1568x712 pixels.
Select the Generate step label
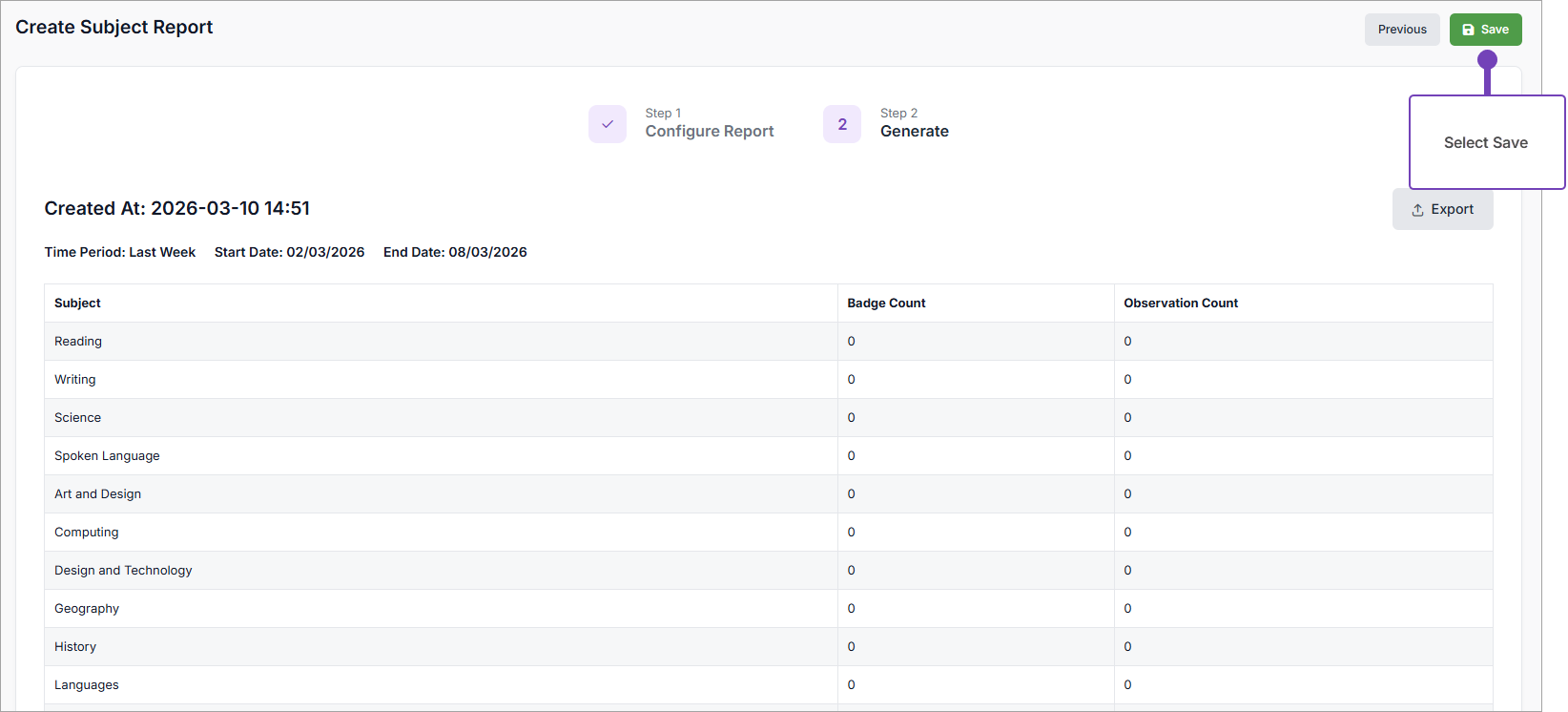pyautogui.click(x=914, y=132)
